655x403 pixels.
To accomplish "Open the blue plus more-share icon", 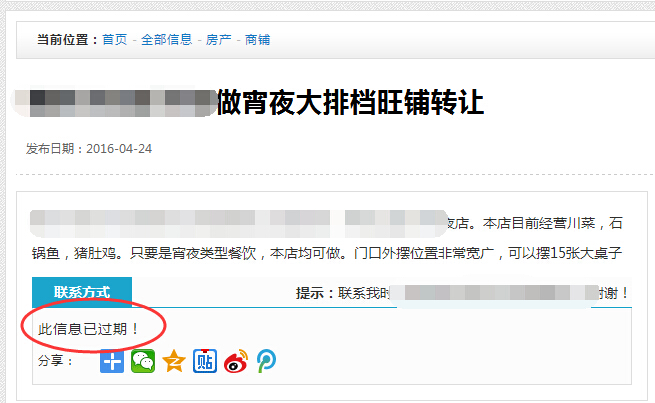I will pyautogui.click(x=112, y=361).
